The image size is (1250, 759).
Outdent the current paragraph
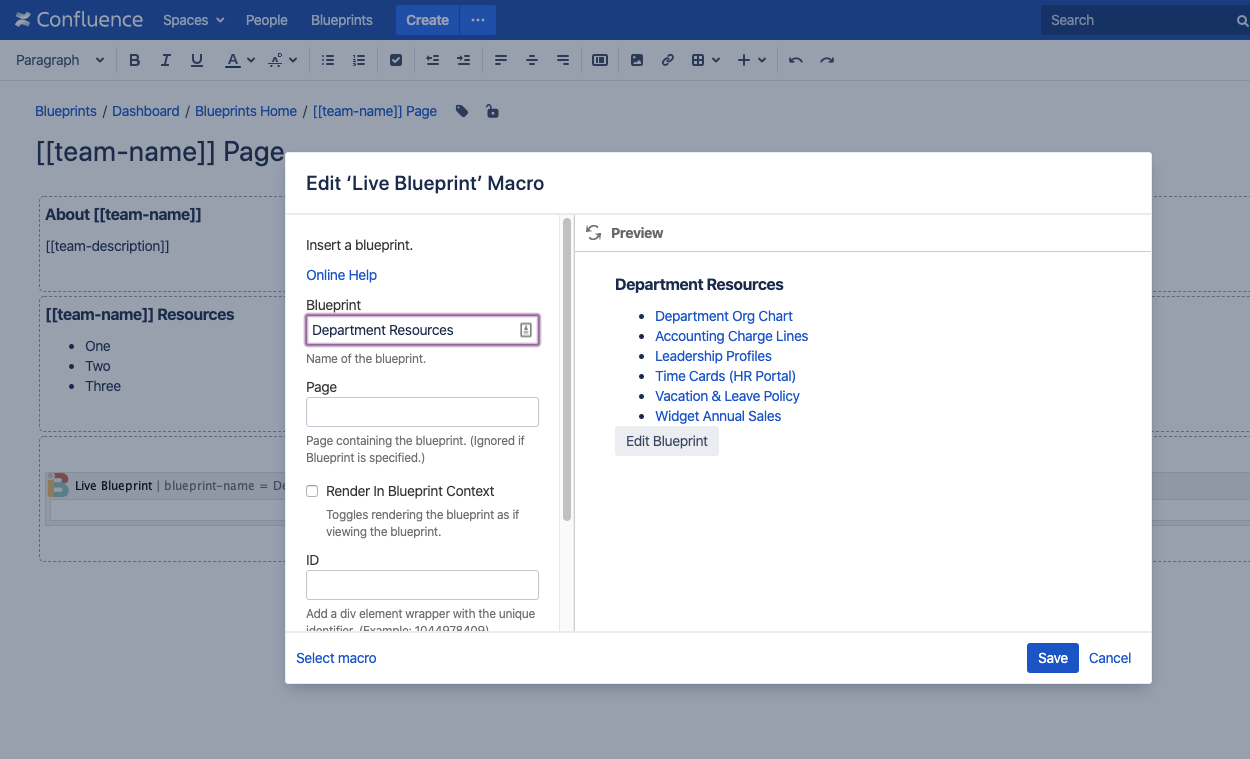pos(432,60)
